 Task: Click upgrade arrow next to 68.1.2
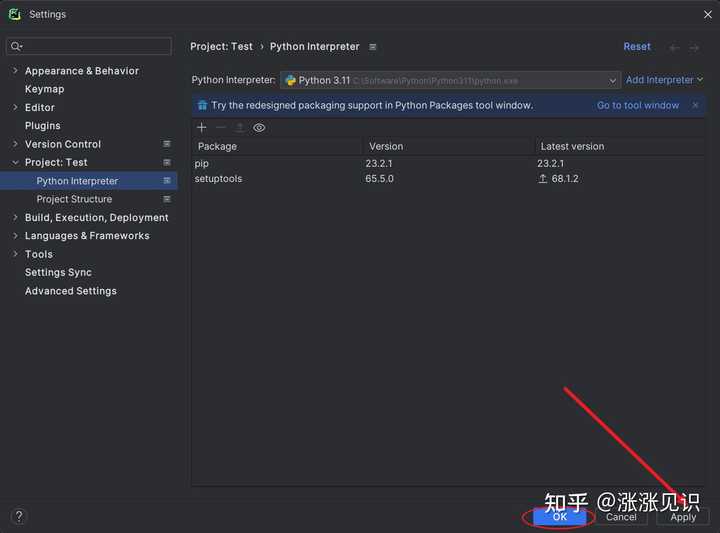543,179
